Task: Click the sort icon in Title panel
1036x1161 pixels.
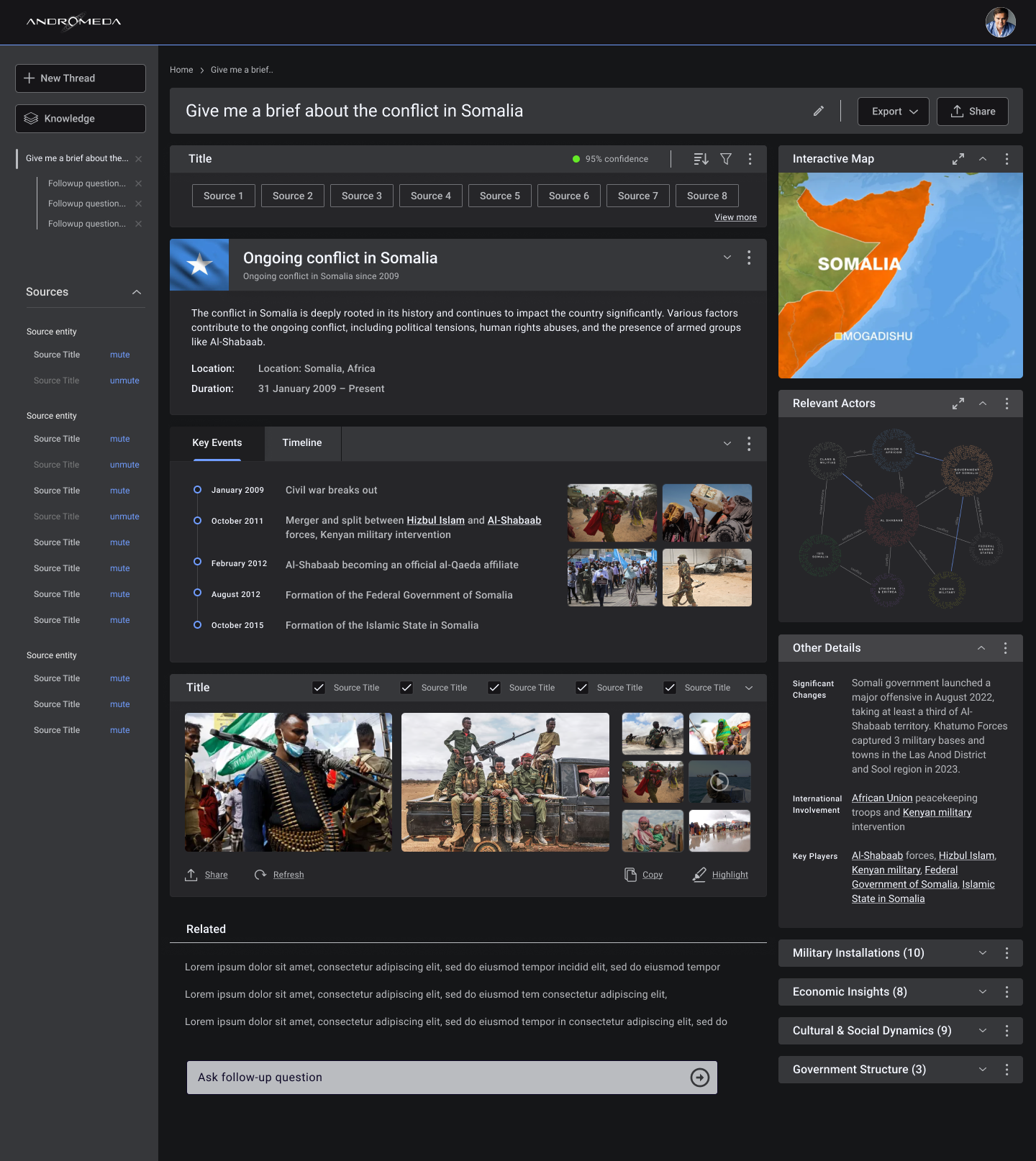Action: (701, 159)
